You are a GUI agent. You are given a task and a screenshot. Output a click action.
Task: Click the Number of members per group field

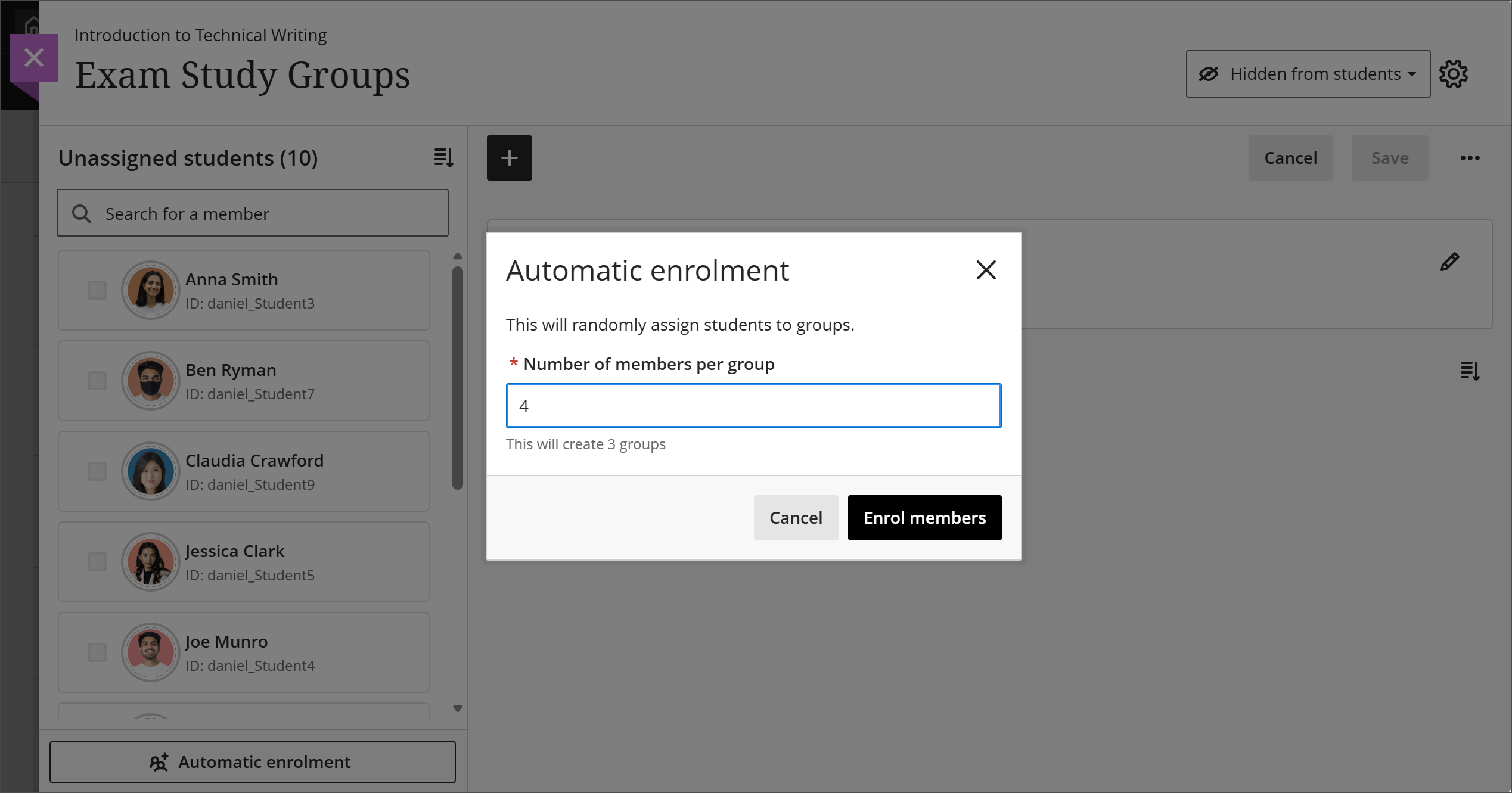[x=753, y=406]
